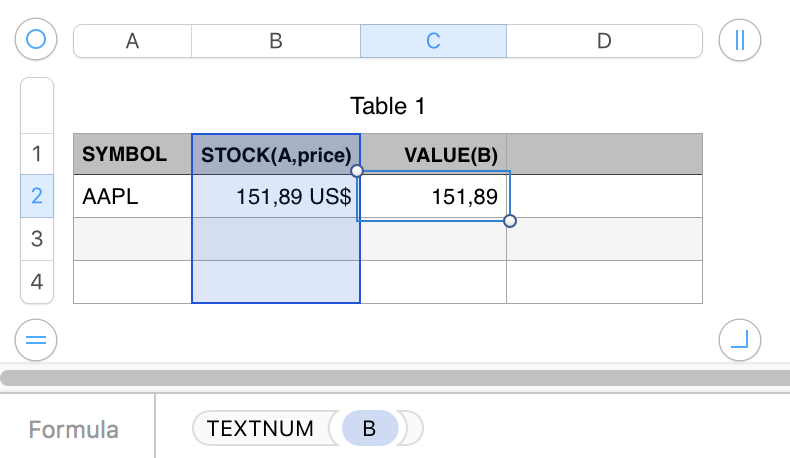The image size is (790, 458).
Task: Click the top-left cell selection handle
Action: pyautogui.click(x=357, y=171)
